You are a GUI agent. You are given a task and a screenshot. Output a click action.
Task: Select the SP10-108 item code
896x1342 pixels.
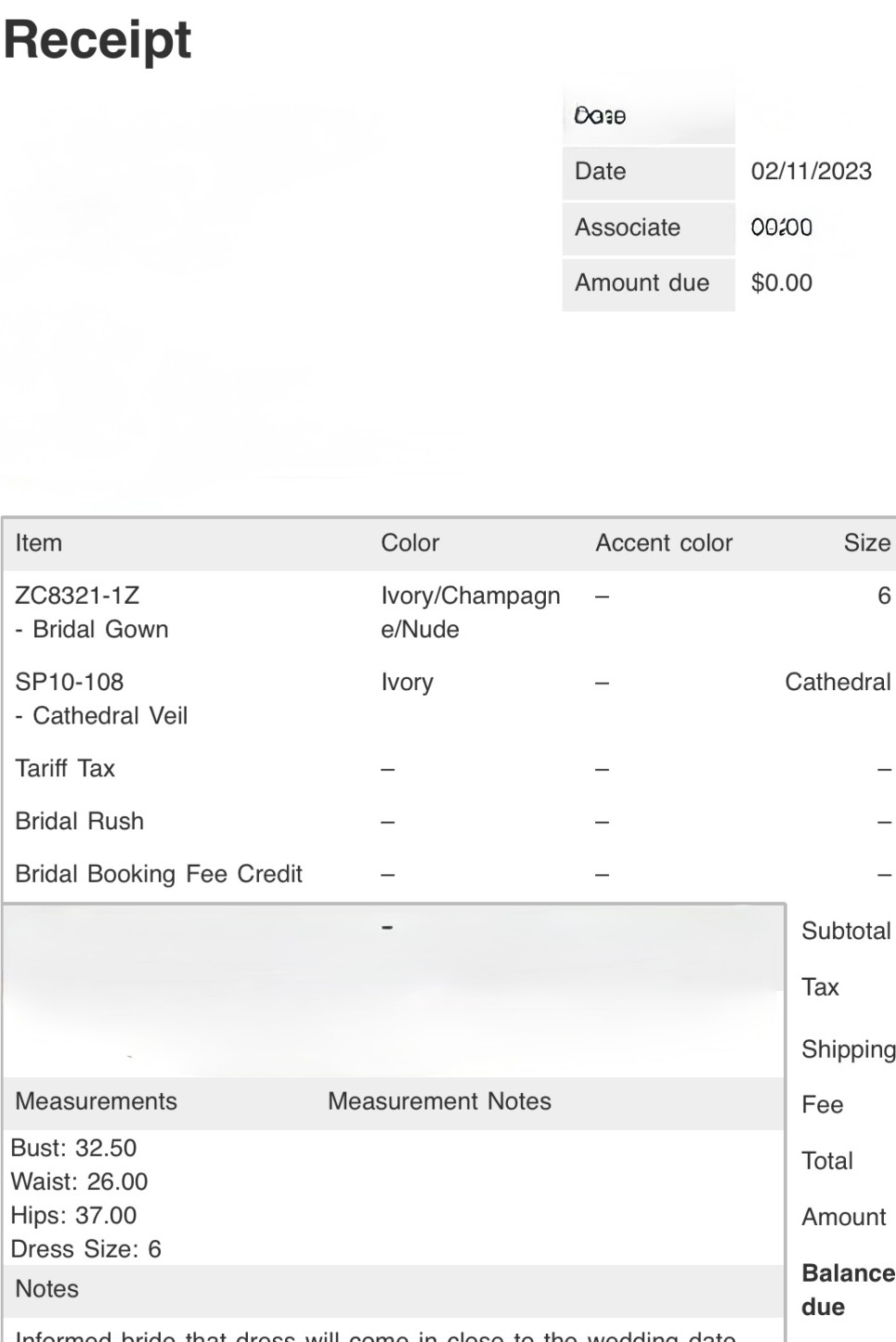pyautogui.click(x=70, y=683)
